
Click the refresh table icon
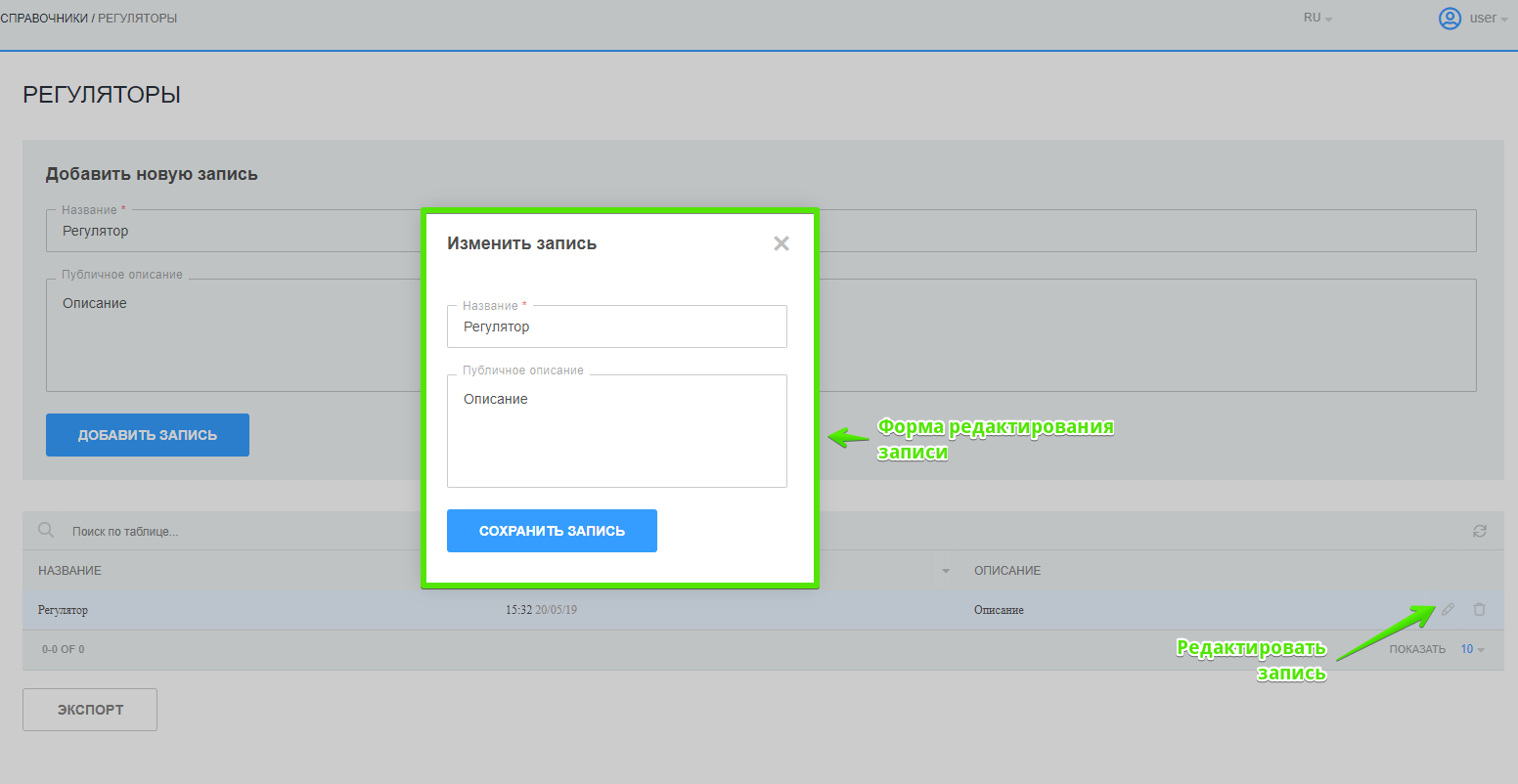click(1479, 531)
